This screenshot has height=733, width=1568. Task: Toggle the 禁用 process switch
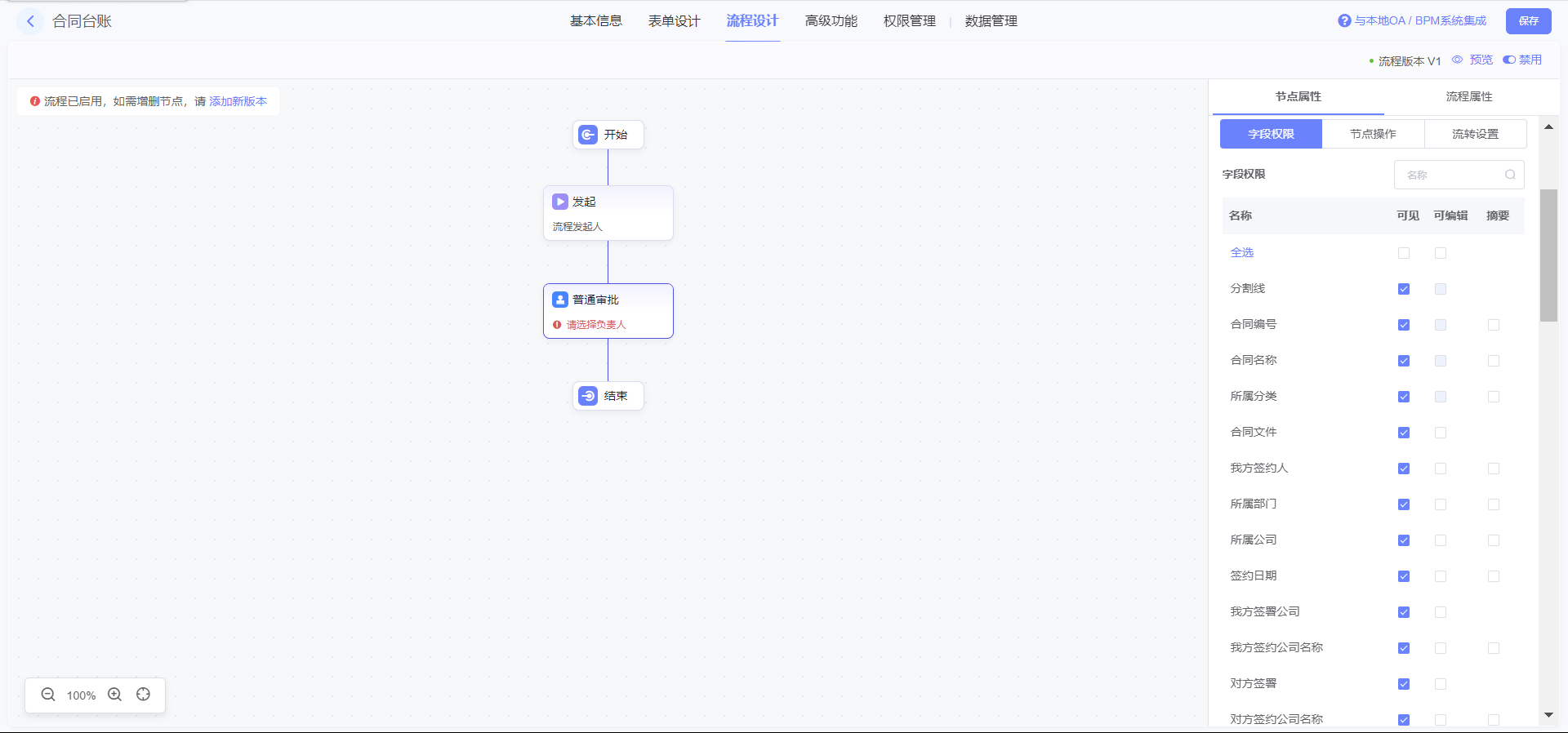point(1509,60)
